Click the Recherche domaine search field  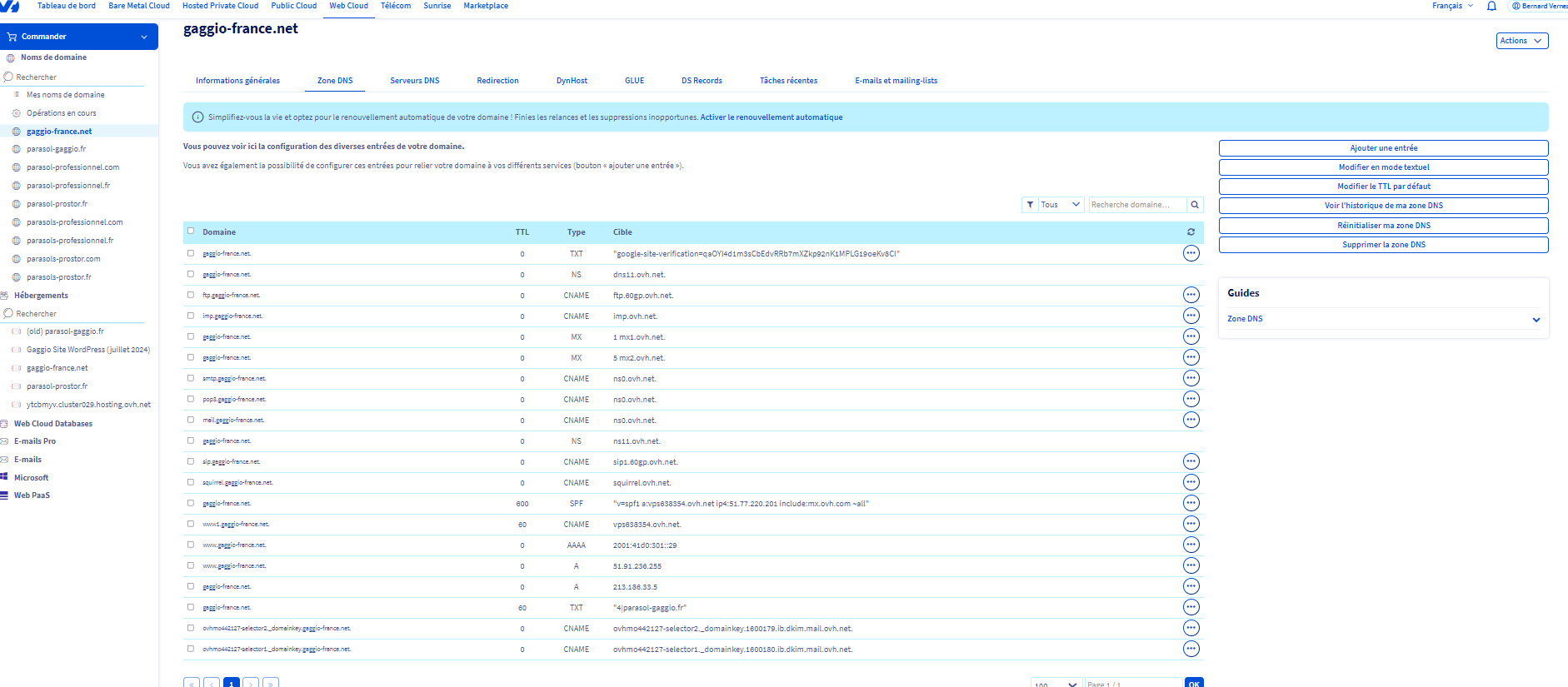click(x=1136, y=205)
